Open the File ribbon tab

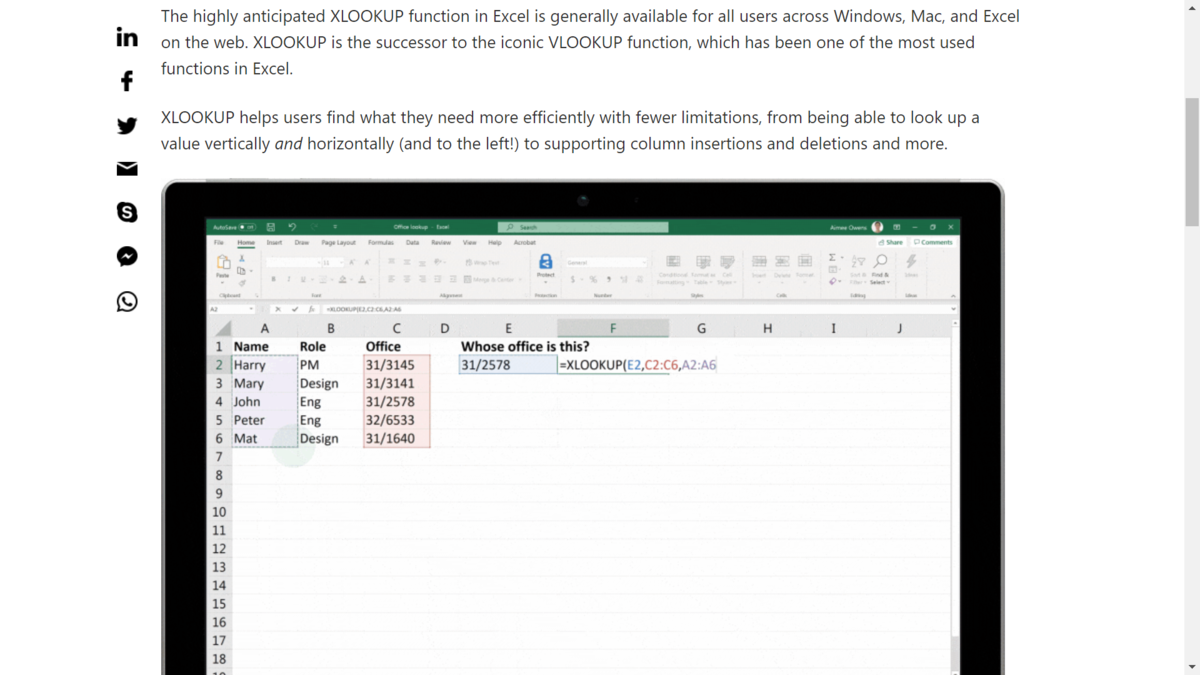click(219, 242)
